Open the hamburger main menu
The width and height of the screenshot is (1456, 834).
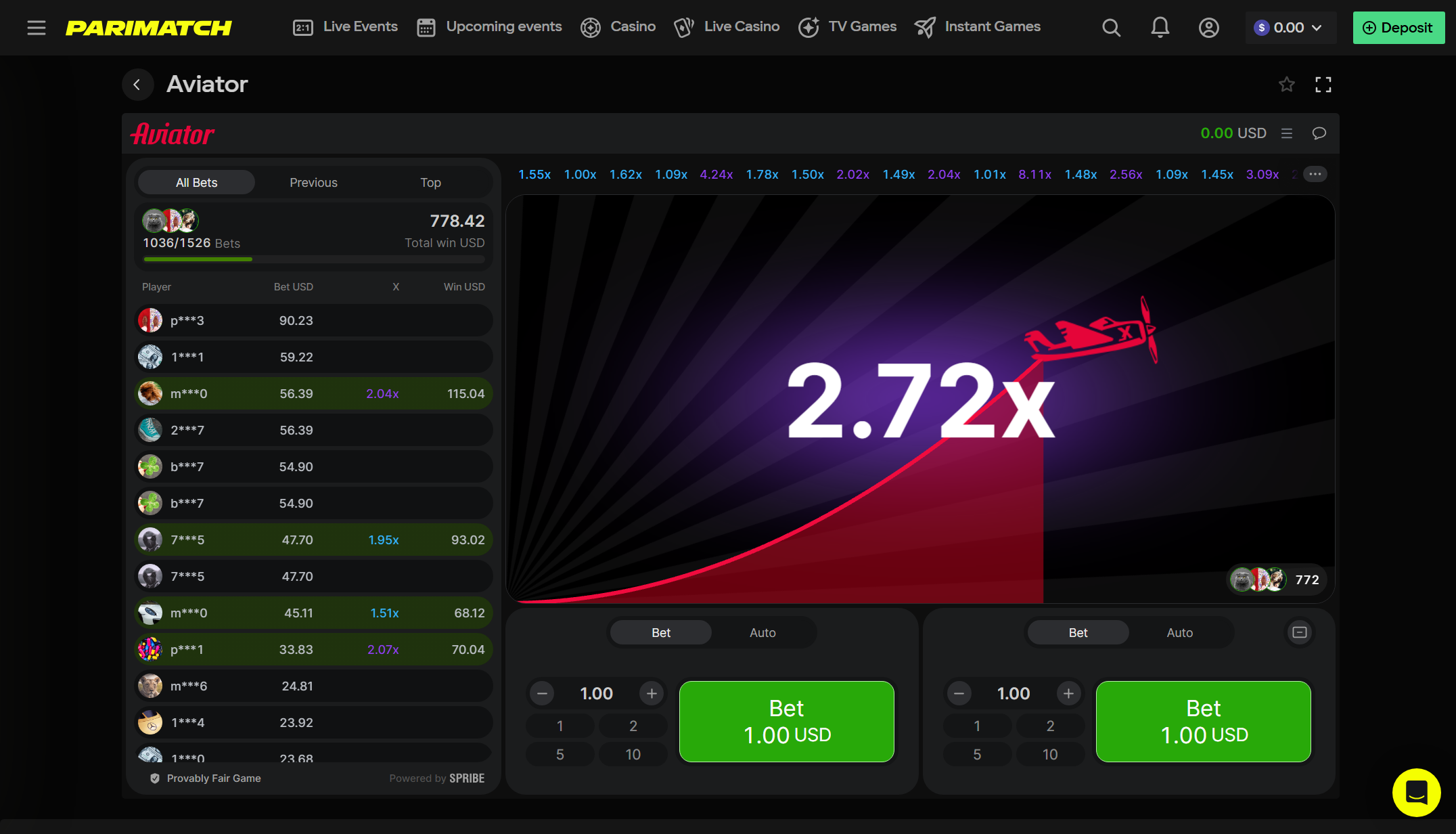click(37, 28)
